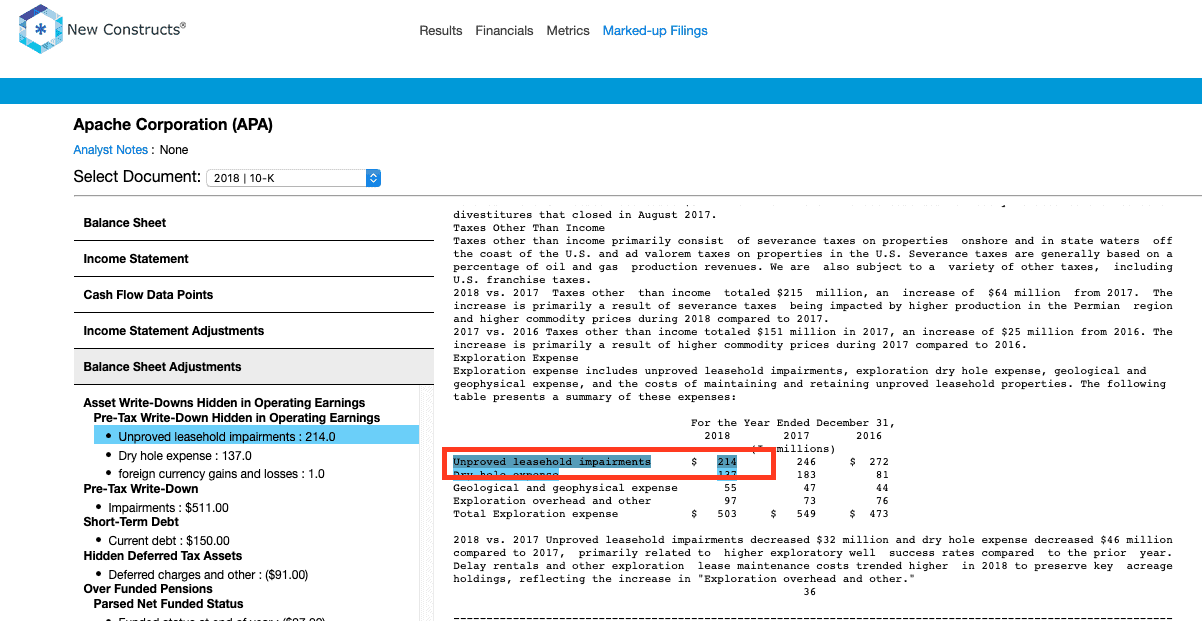Click the Exploration Expense heading in filing
Viewport: 1202px width, 621px height.
tap(515, 358)
